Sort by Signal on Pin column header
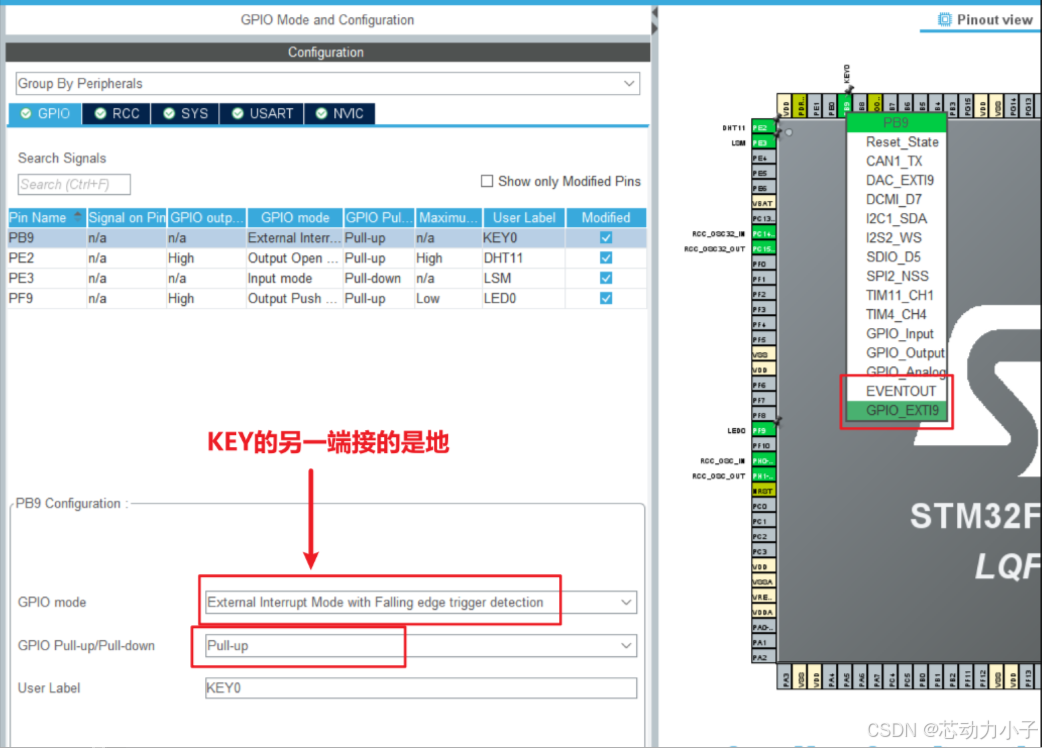This screenshot has width=1042, height=748. (126, 218)
